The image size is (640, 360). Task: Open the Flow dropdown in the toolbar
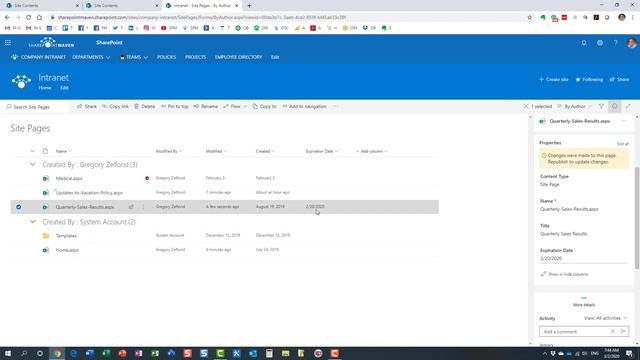tap(235, 107)
